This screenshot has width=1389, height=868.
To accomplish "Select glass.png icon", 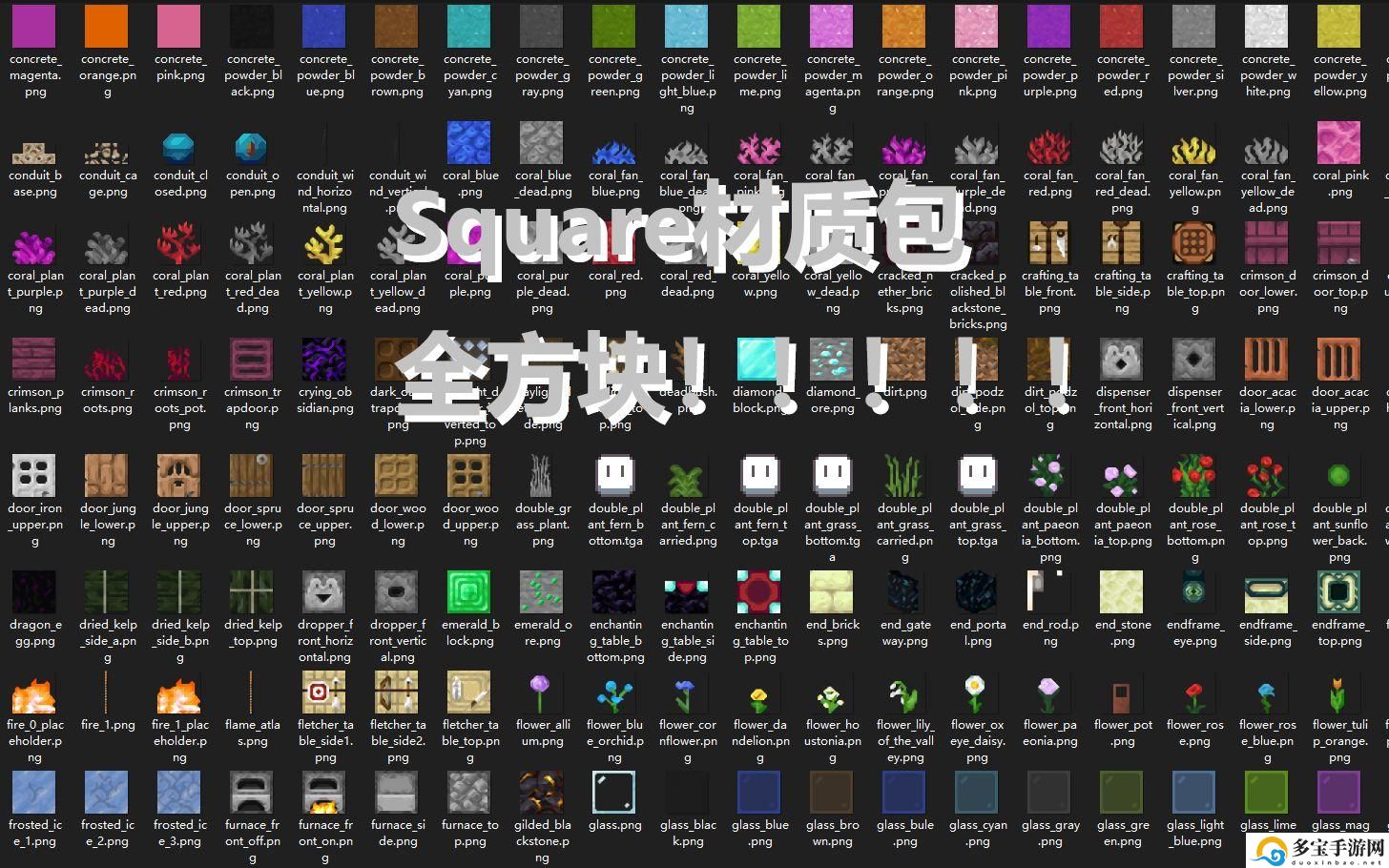I will click(614, 792).
